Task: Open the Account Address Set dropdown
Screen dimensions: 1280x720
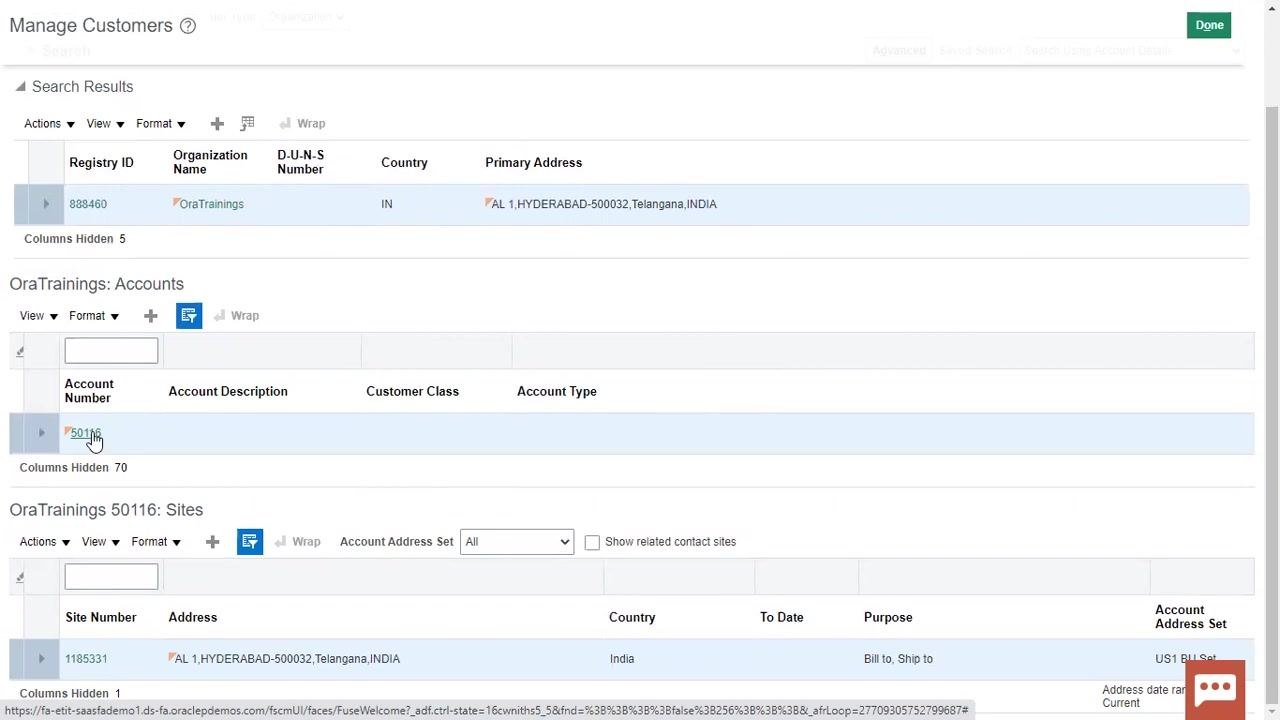Action: (x=517, y=541)
